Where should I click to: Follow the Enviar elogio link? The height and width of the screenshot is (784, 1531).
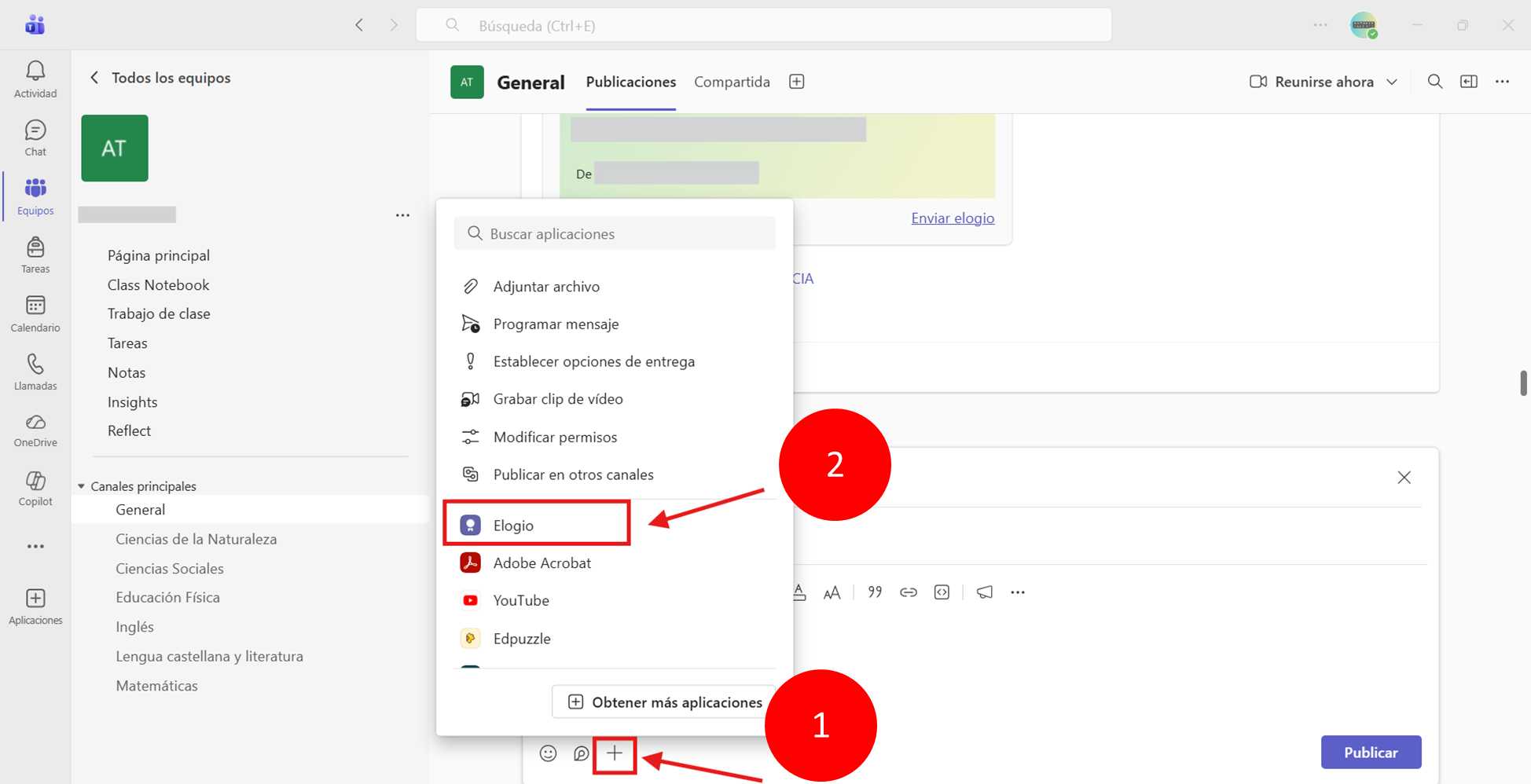[x=953, y=218]
